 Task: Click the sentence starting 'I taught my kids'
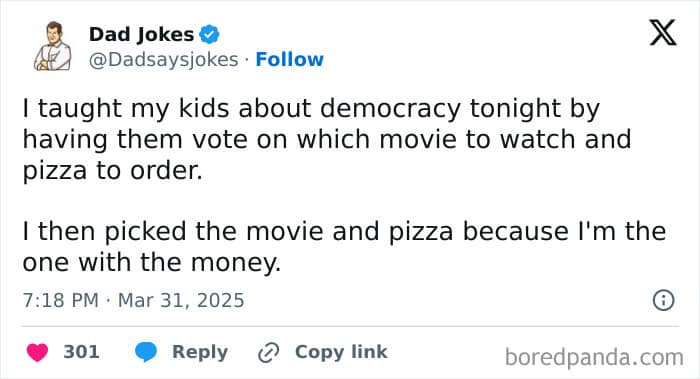tap(327, 139)
